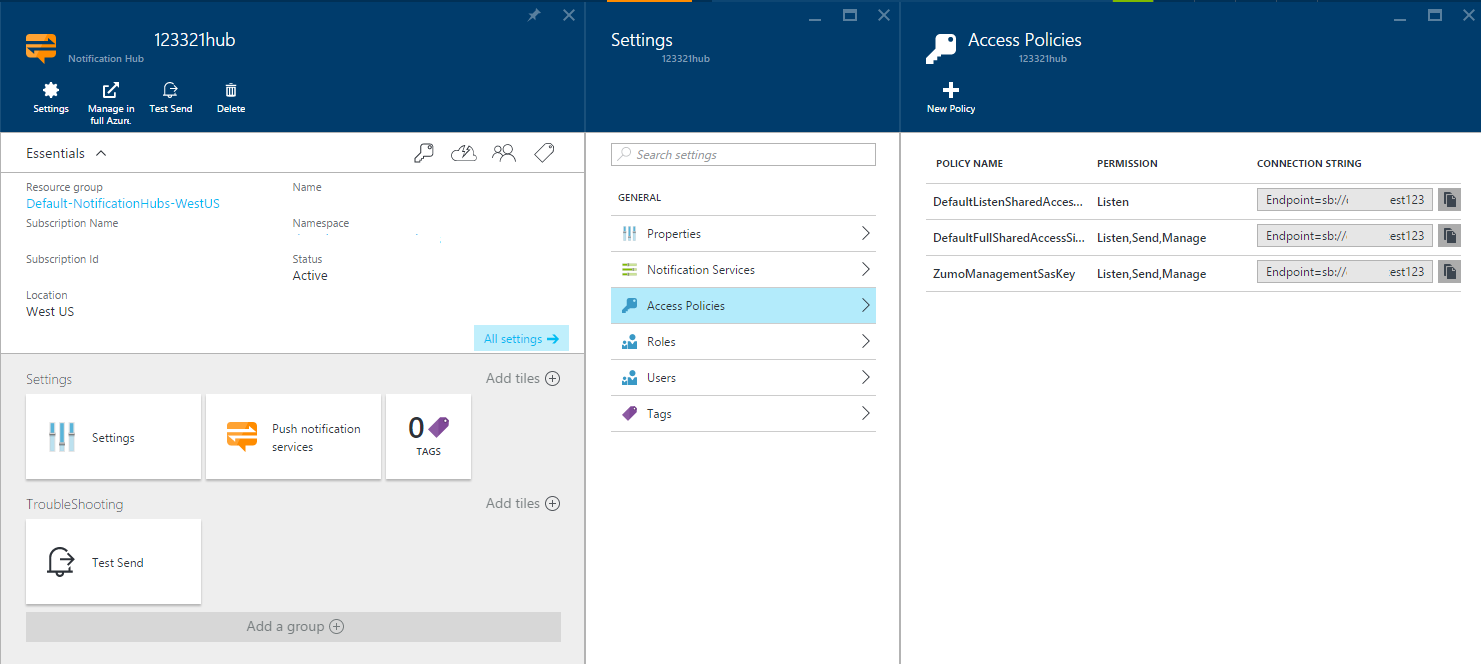Copy the ZumoManagementSasKey connection string
The width and height of the screenshot is (1481, 664).
point(1449,271)
